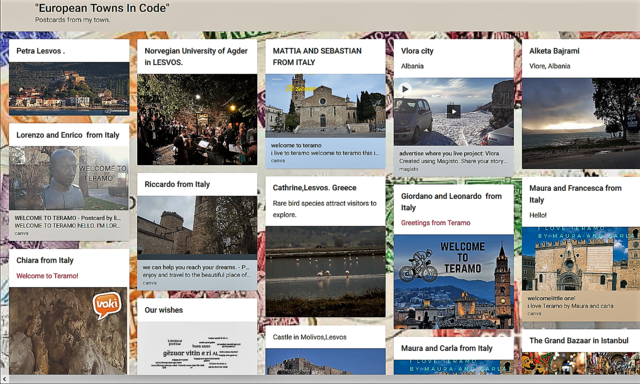Open the Welcome to Teramo cyclist poster
This screenshot has width=640, height=384.
[x=453, y=282]
